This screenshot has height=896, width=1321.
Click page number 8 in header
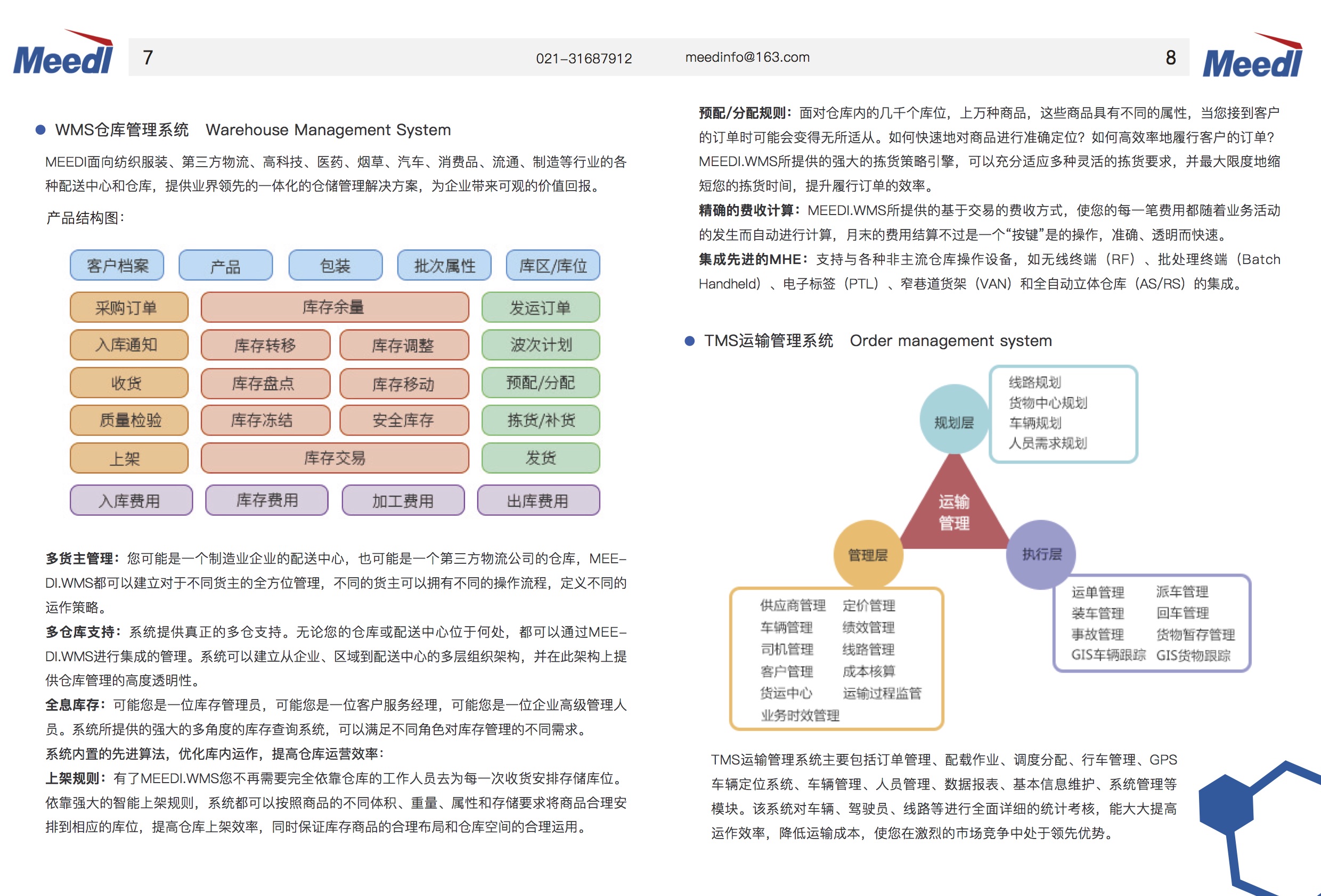pyautogui.click(x=1170, y=57)
